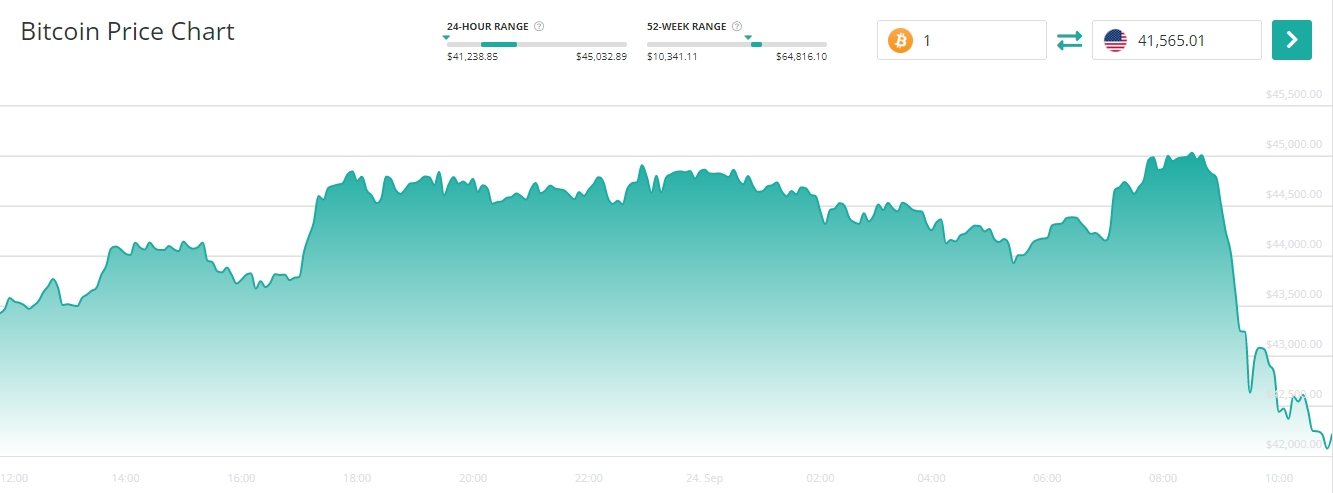This screenshot has width=1333, height=493.
Task: Click the 06:00 time axis label
Action: click(x=1047, y=478)
